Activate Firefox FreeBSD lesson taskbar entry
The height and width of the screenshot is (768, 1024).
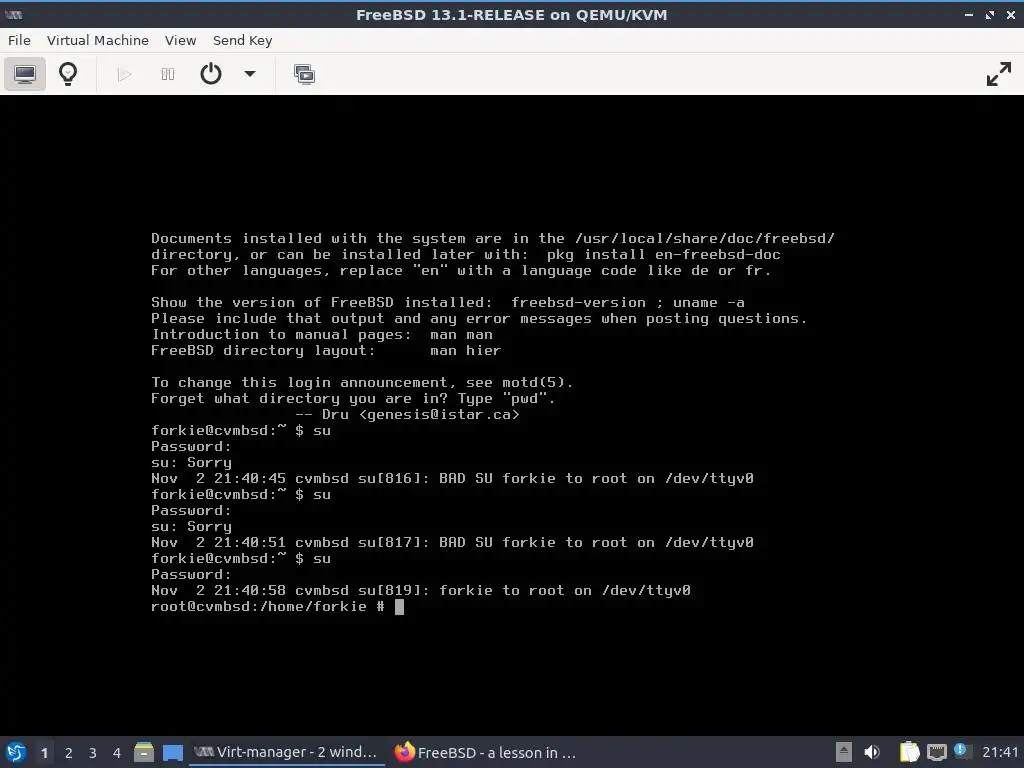click(x=486, y=752)
